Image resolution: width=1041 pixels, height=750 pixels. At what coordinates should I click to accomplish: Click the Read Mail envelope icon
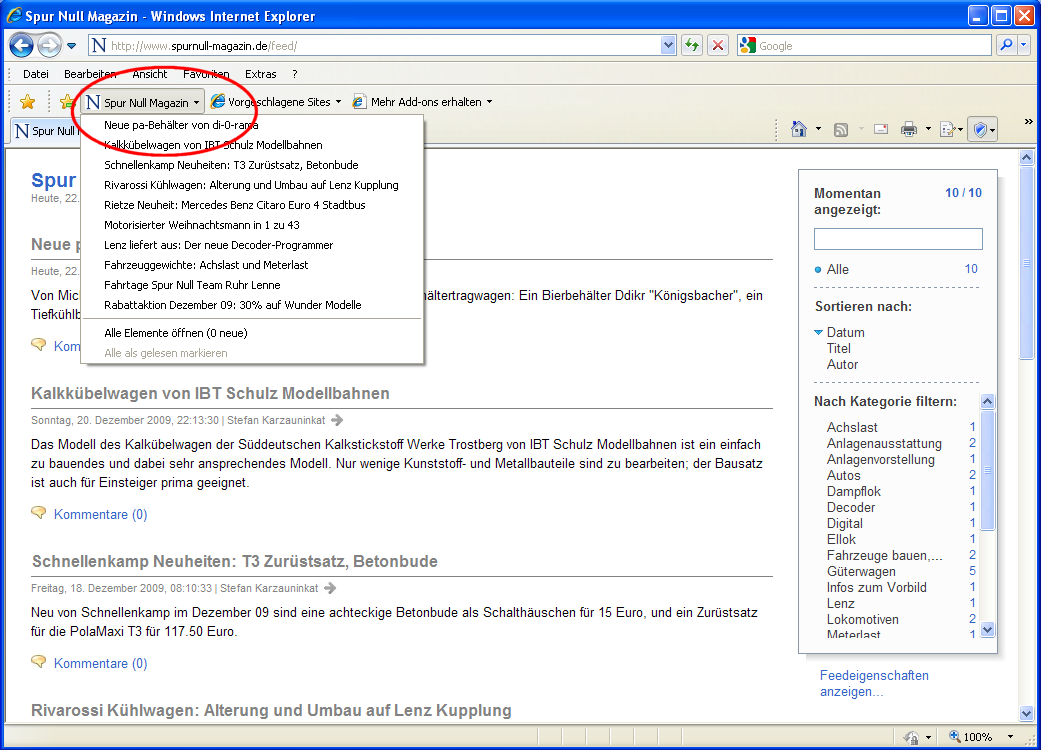[881, 129]
